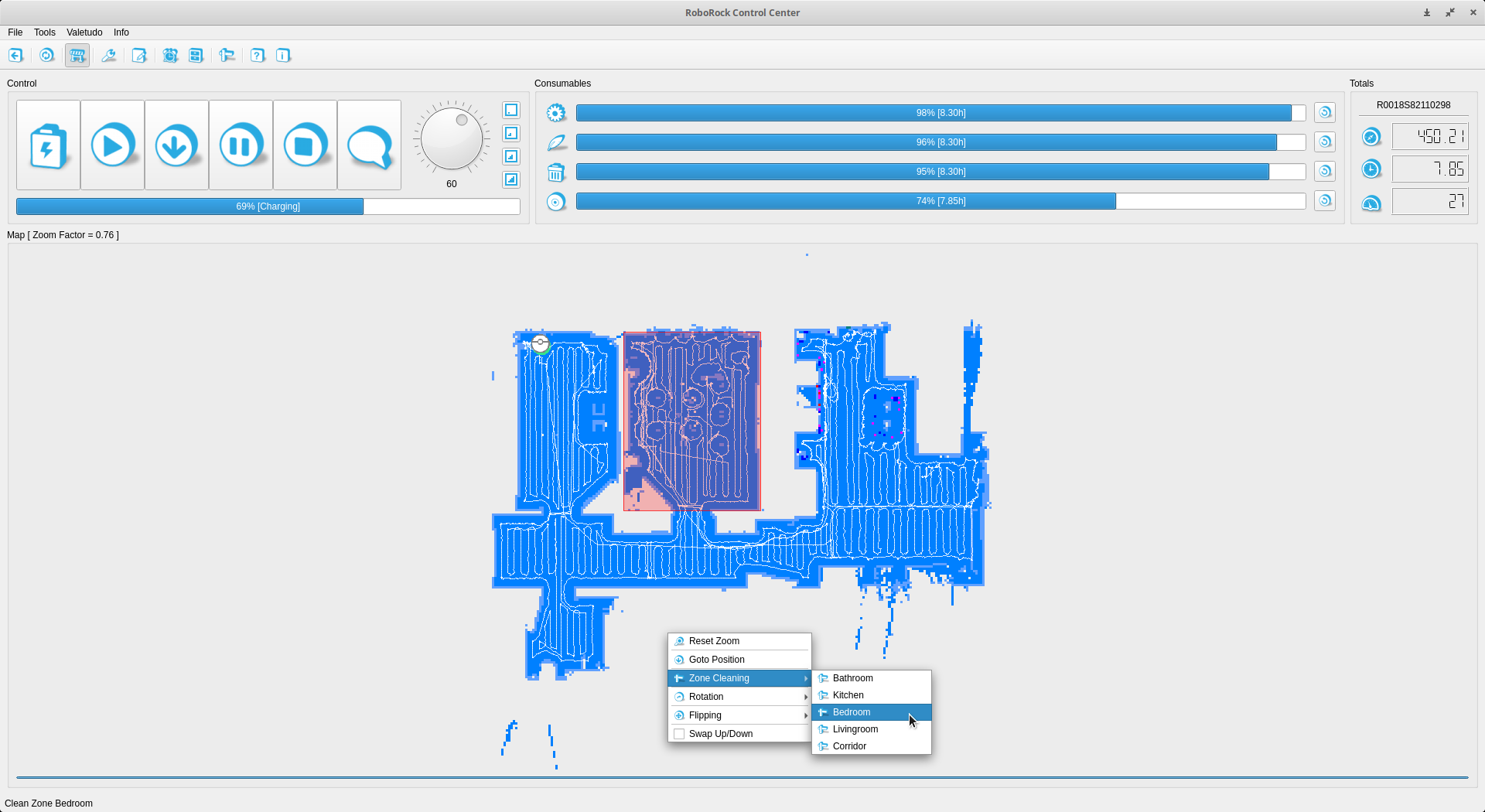Viewport: 1485px width, 812px height.
Task: Click the back arrow toolbar icon
Action: (15, 55)
